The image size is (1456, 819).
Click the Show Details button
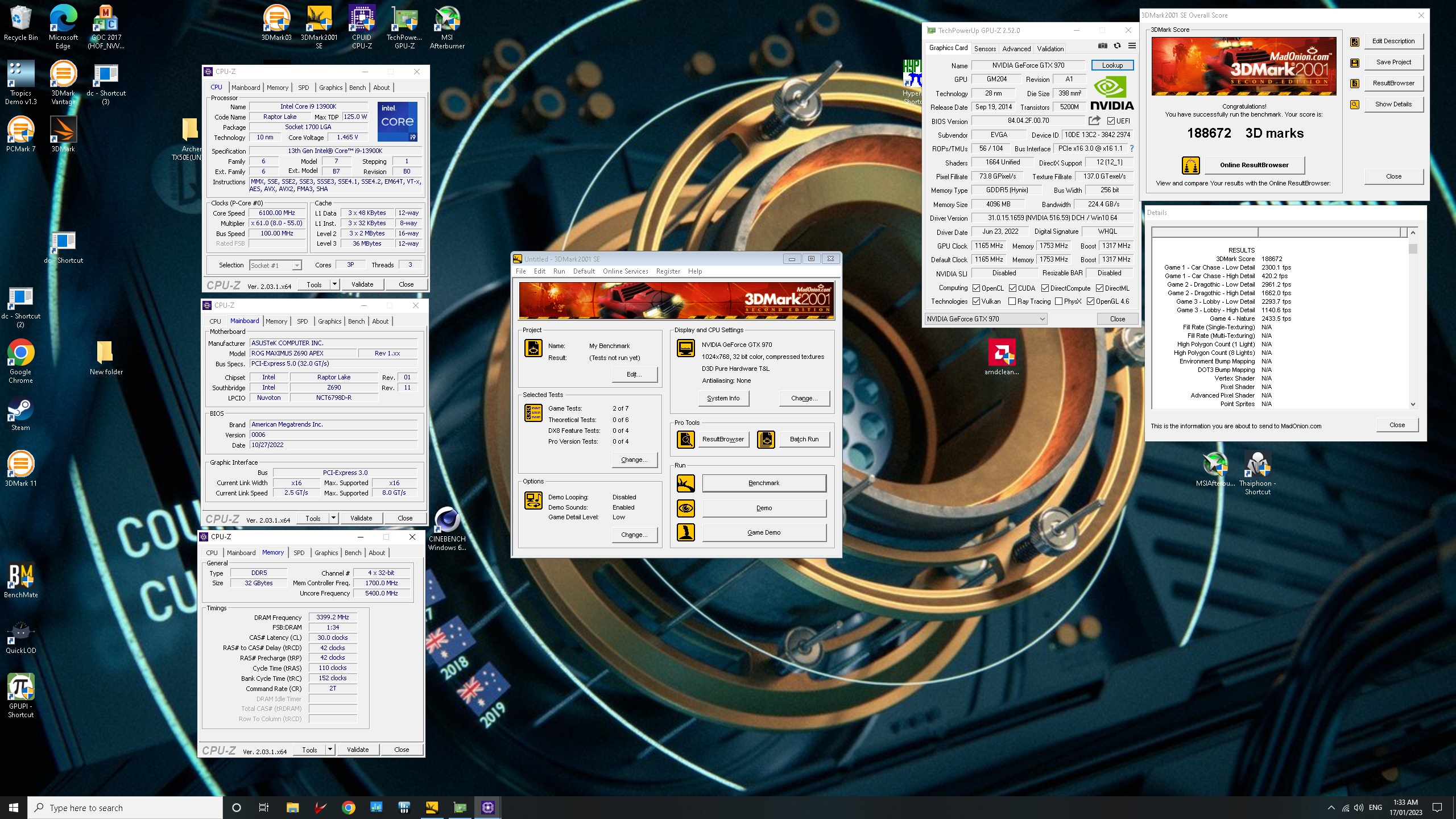[1393, 104]
